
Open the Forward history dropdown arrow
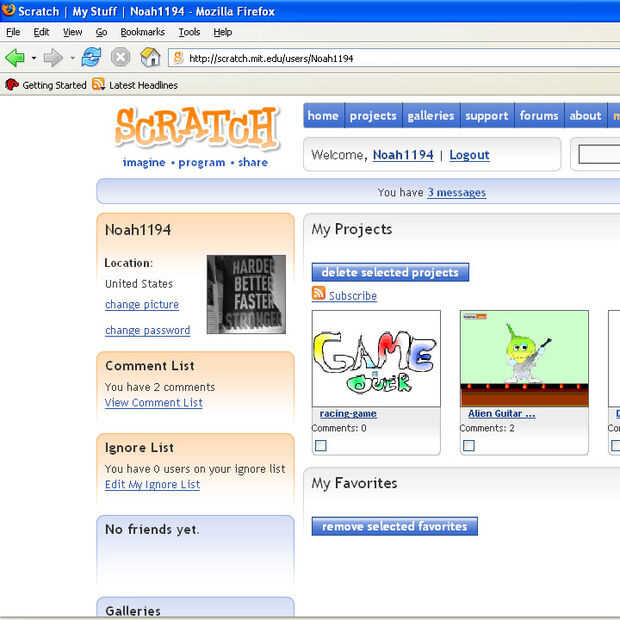pyautogui.click(x=72, y=59)
